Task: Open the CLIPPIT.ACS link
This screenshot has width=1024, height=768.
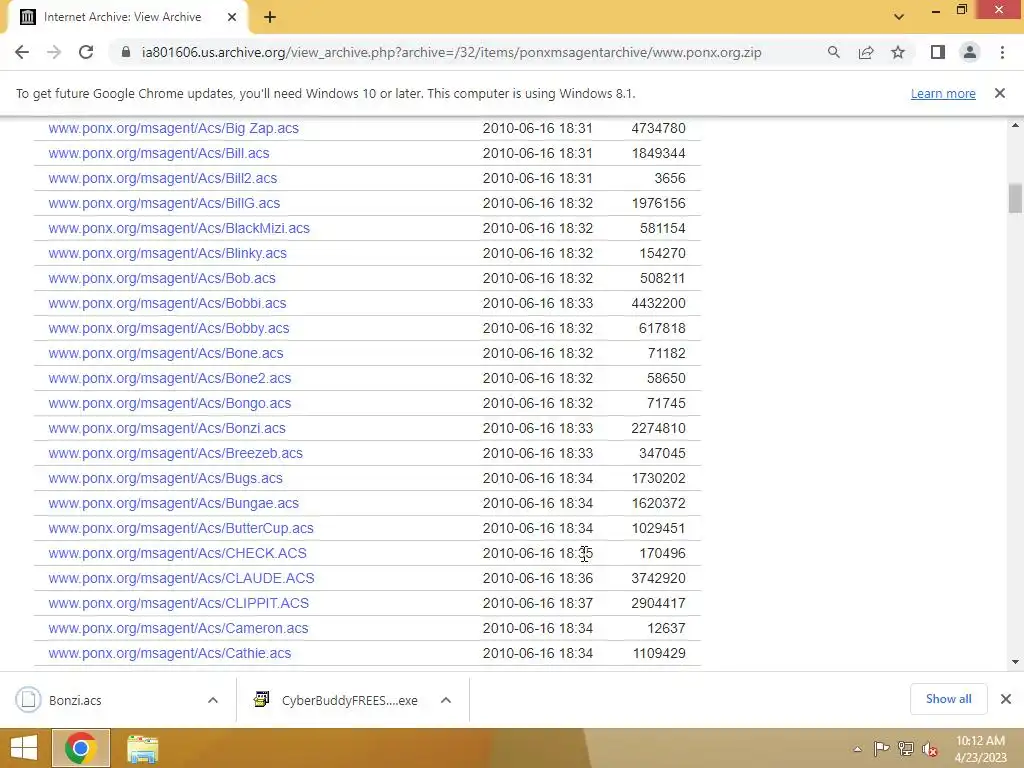Action: [x=178, y=603]
